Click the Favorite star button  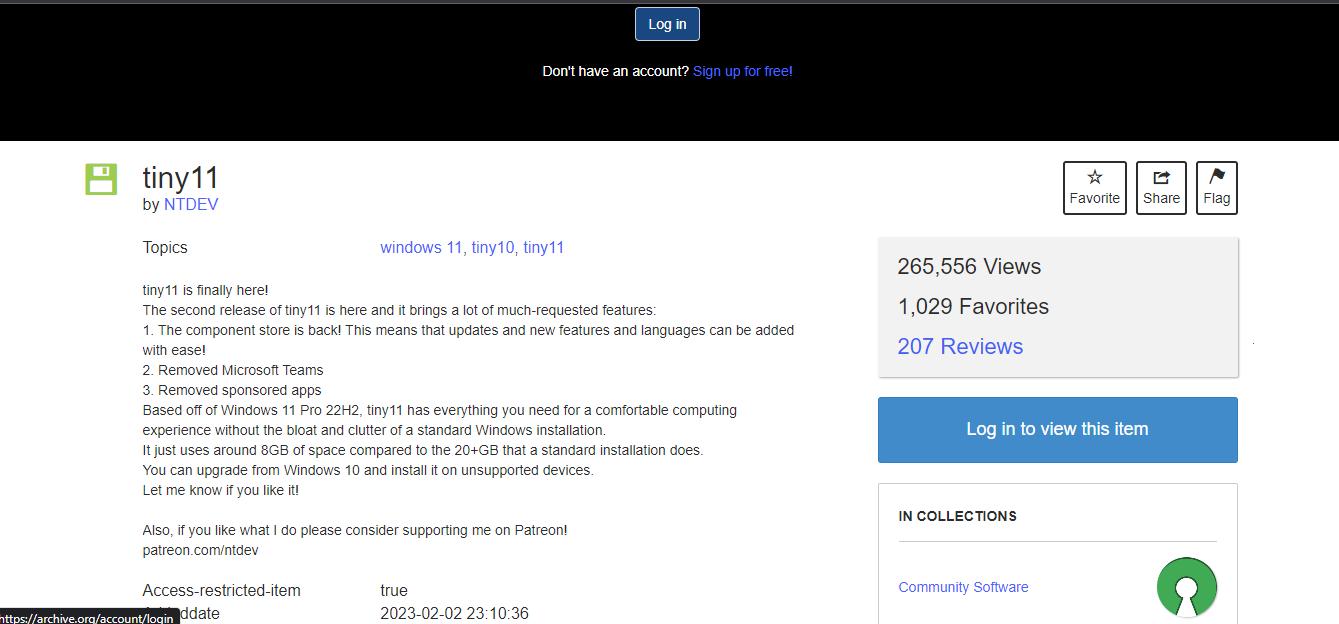tap(1094, 188)
